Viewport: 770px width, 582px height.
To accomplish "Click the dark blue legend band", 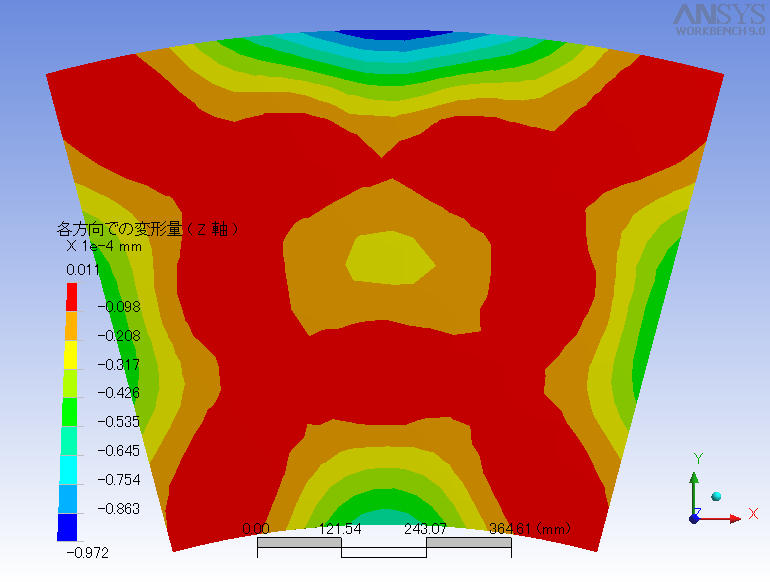I will pyautogui.click(x=67, y=527).
